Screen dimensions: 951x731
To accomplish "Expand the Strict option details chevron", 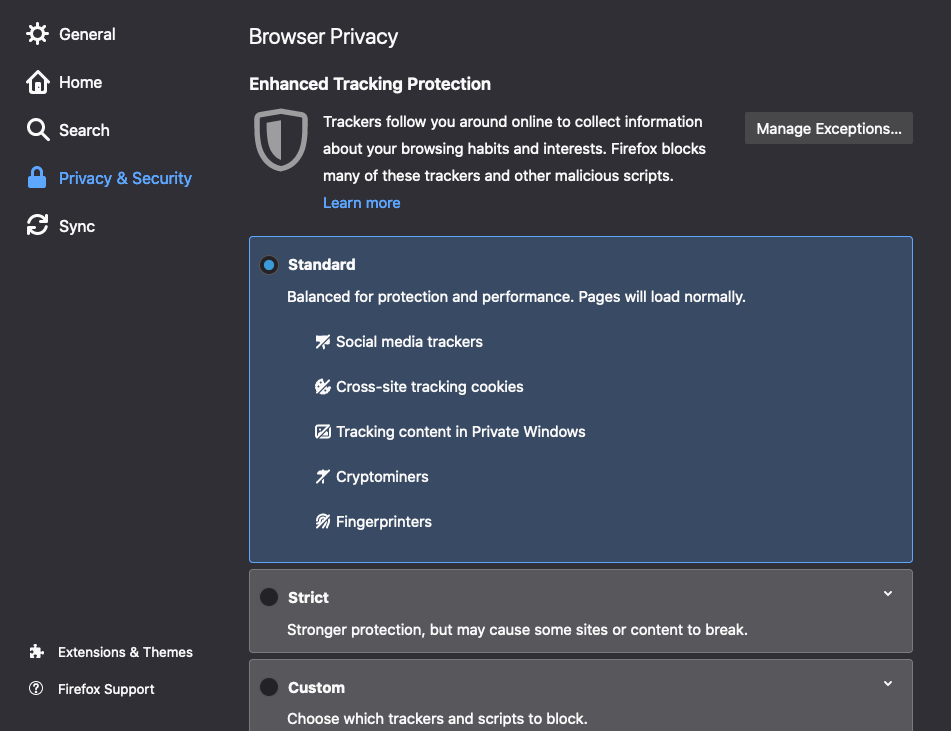I will point(888,594).
